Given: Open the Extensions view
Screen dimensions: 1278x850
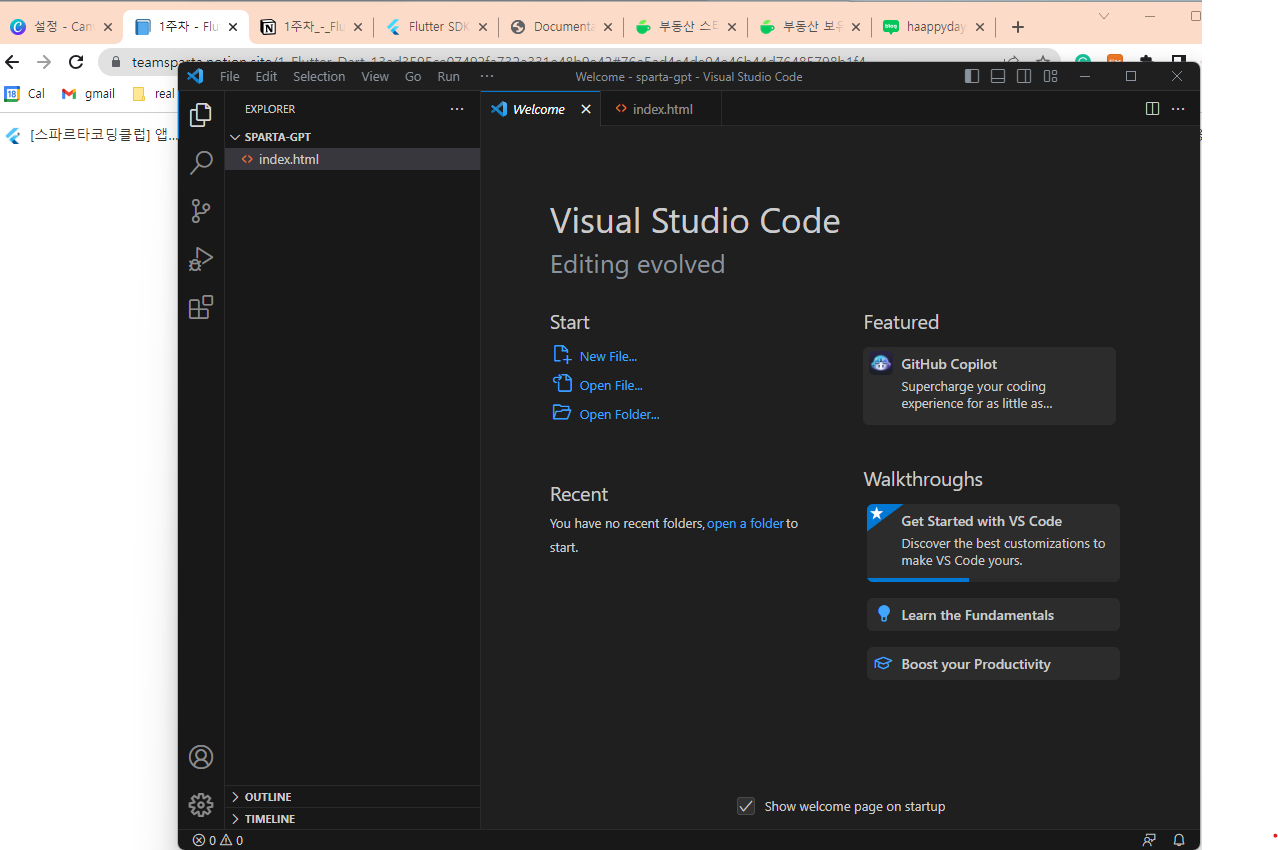Looking at the screenshot, I should pos(201,307).
